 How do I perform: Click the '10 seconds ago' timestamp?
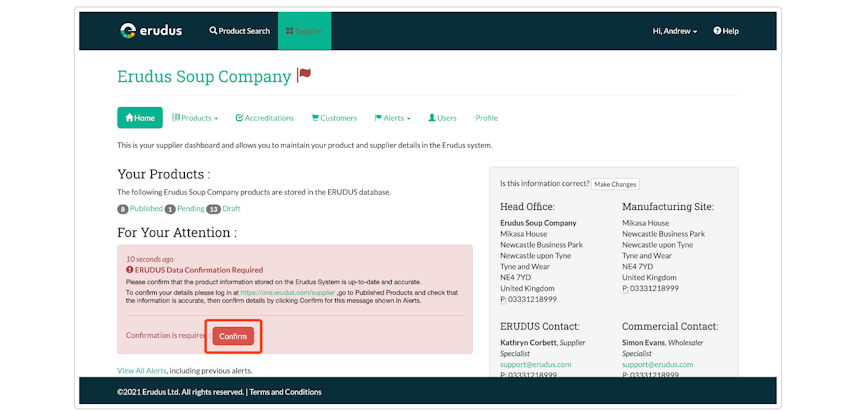coord(149,259)
